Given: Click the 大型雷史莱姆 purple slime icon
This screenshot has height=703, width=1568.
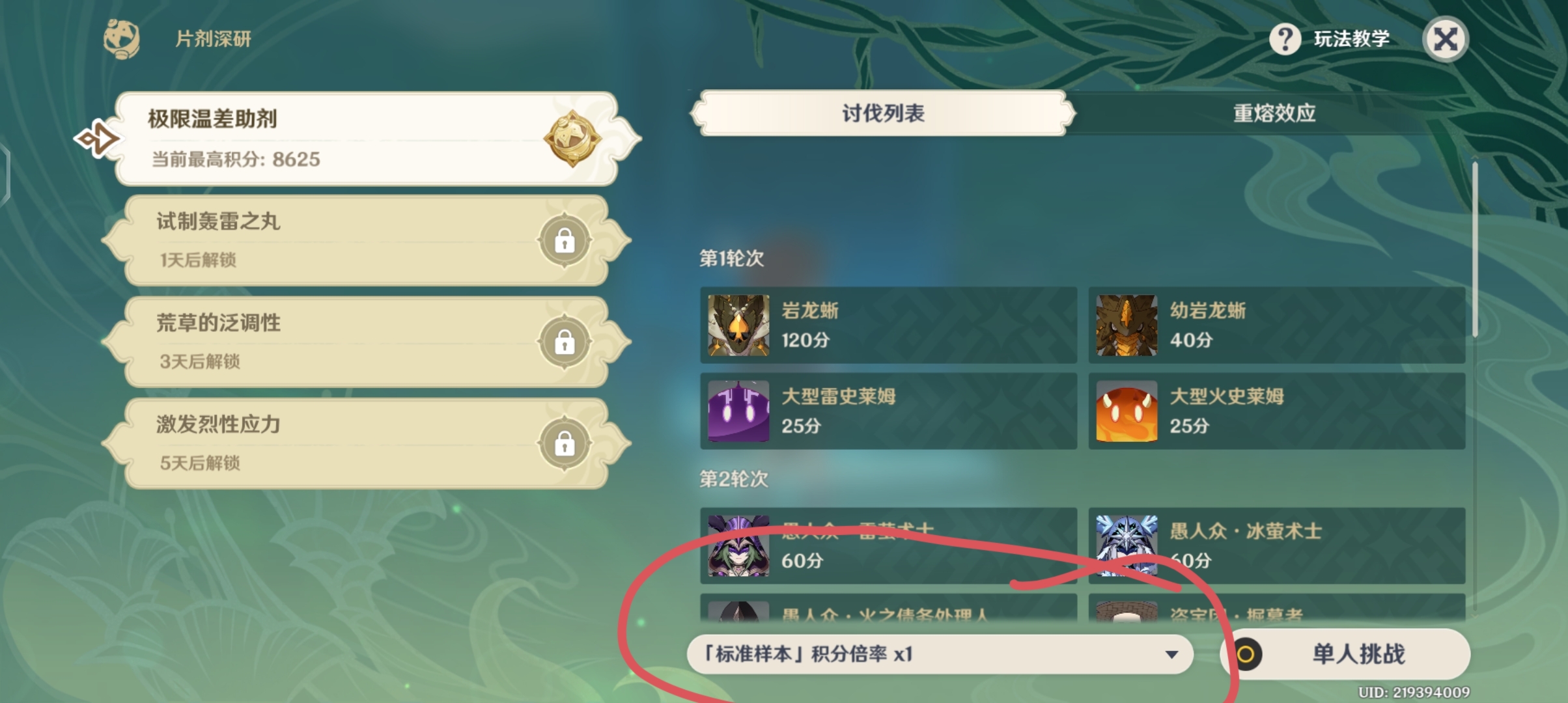Looking at the screenshot, I should tap(738, 411).
